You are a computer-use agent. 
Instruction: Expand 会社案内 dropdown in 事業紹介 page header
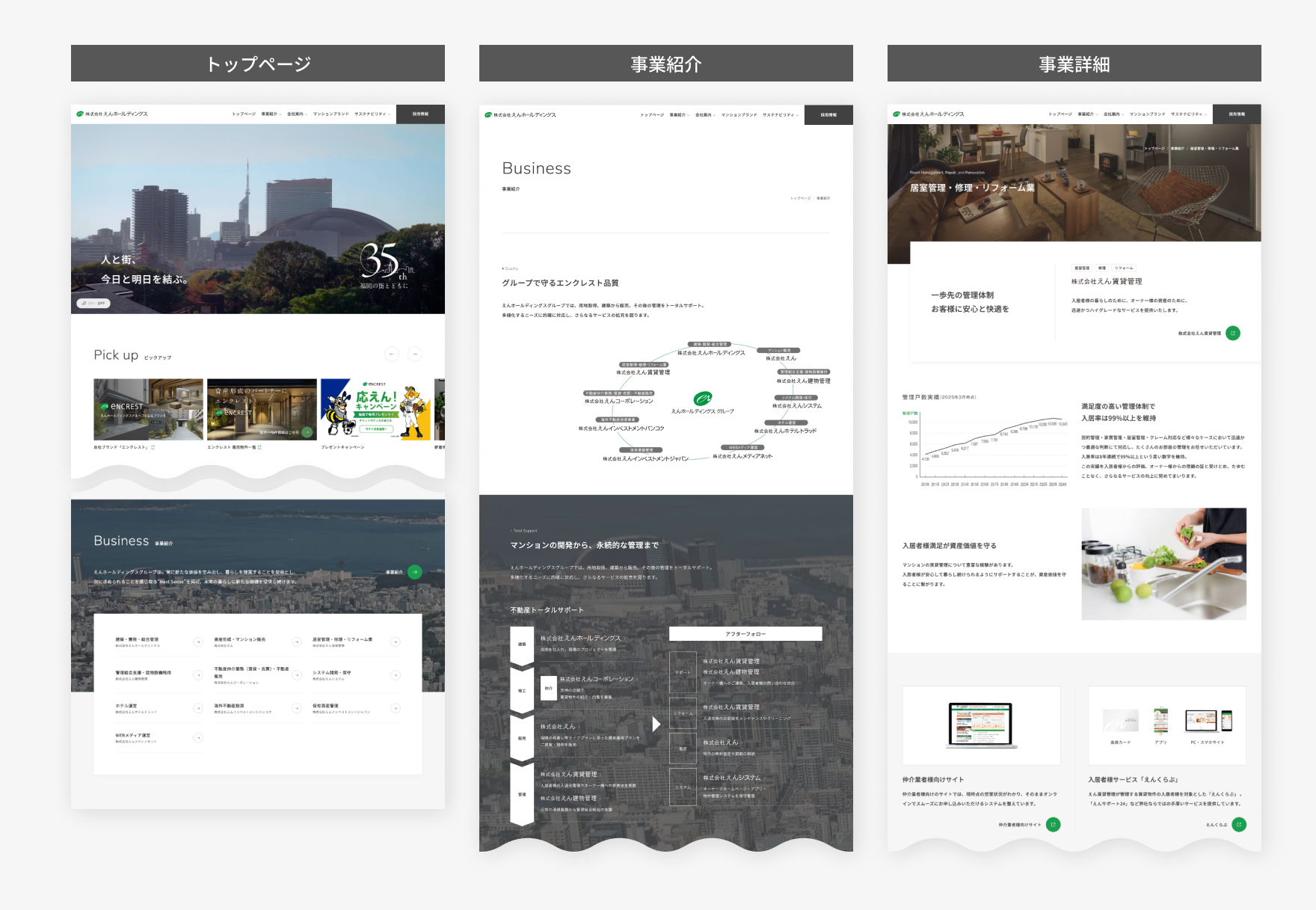point(705,114)
